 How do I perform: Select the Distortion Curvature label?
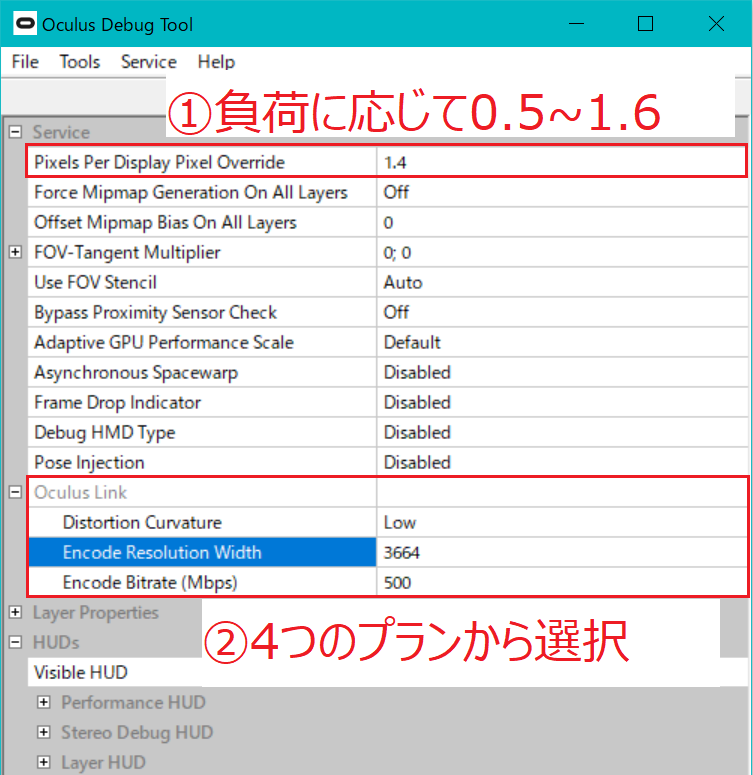click(142, 522)
